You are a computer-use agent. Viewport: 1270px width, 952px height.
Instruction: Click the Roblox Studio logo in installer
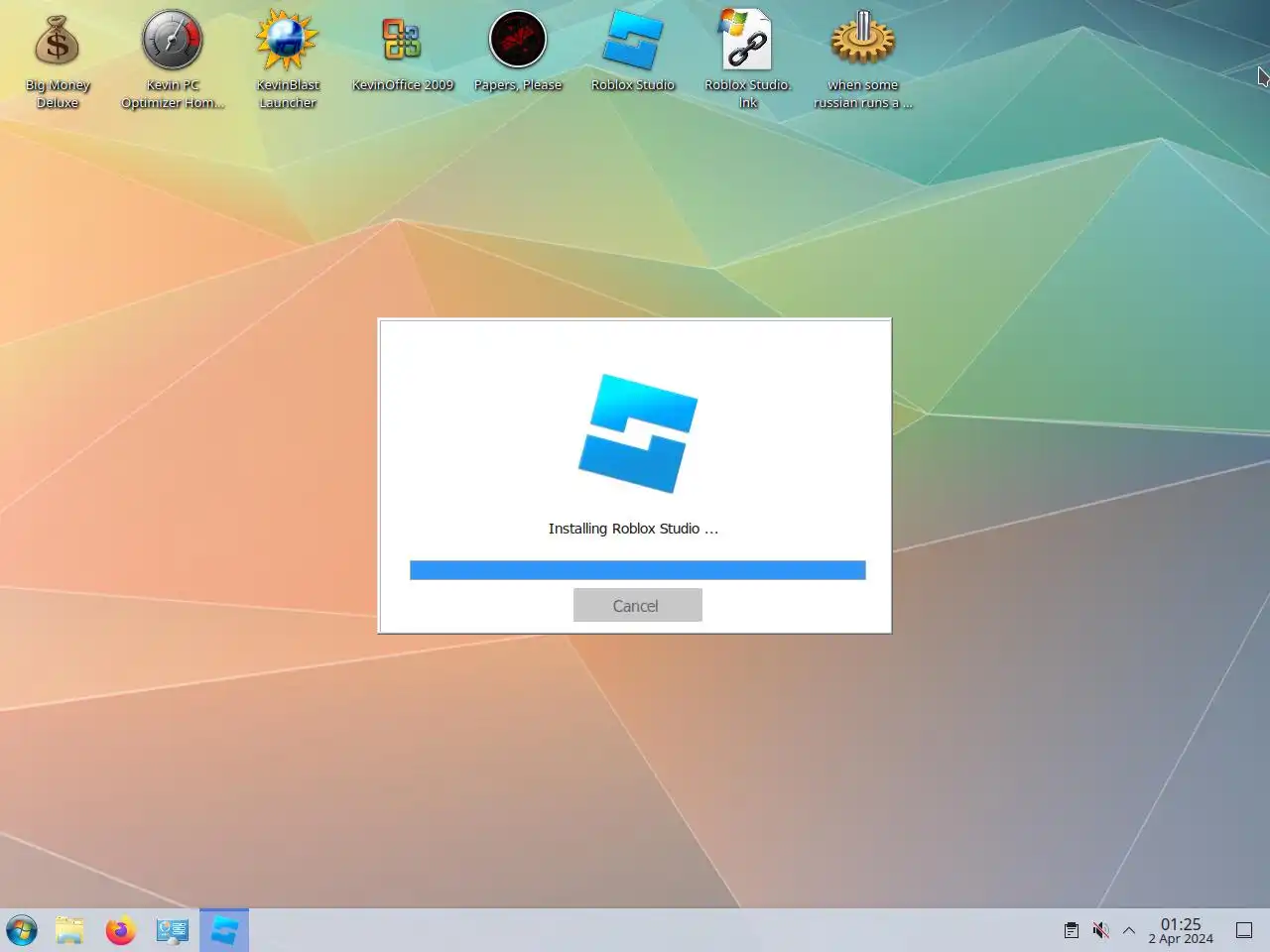pyautogui.click(x=638, y=433)
